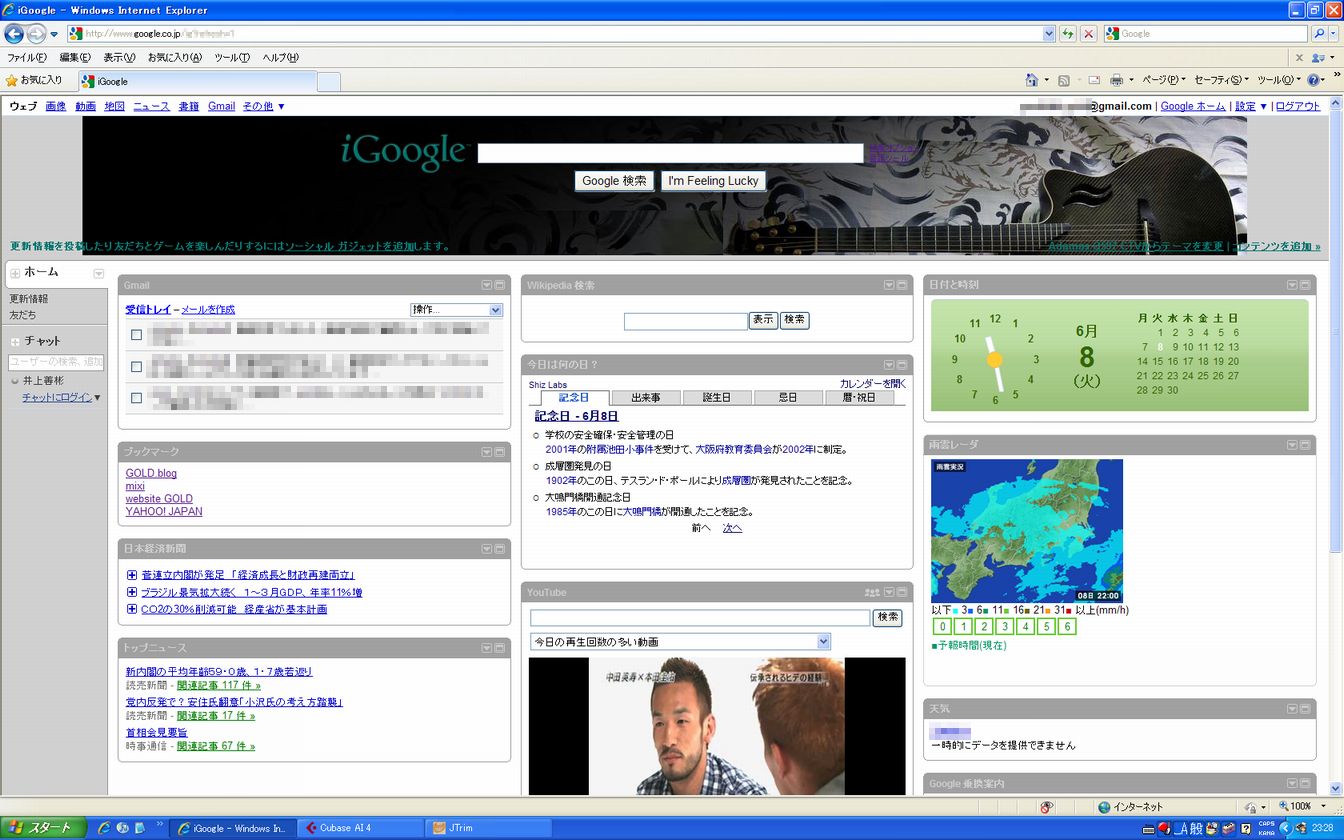Expand the first 日本経済新聞 headline (菅直人内閣)
This screenshot has width=1344, height=840.
[132, 575]
